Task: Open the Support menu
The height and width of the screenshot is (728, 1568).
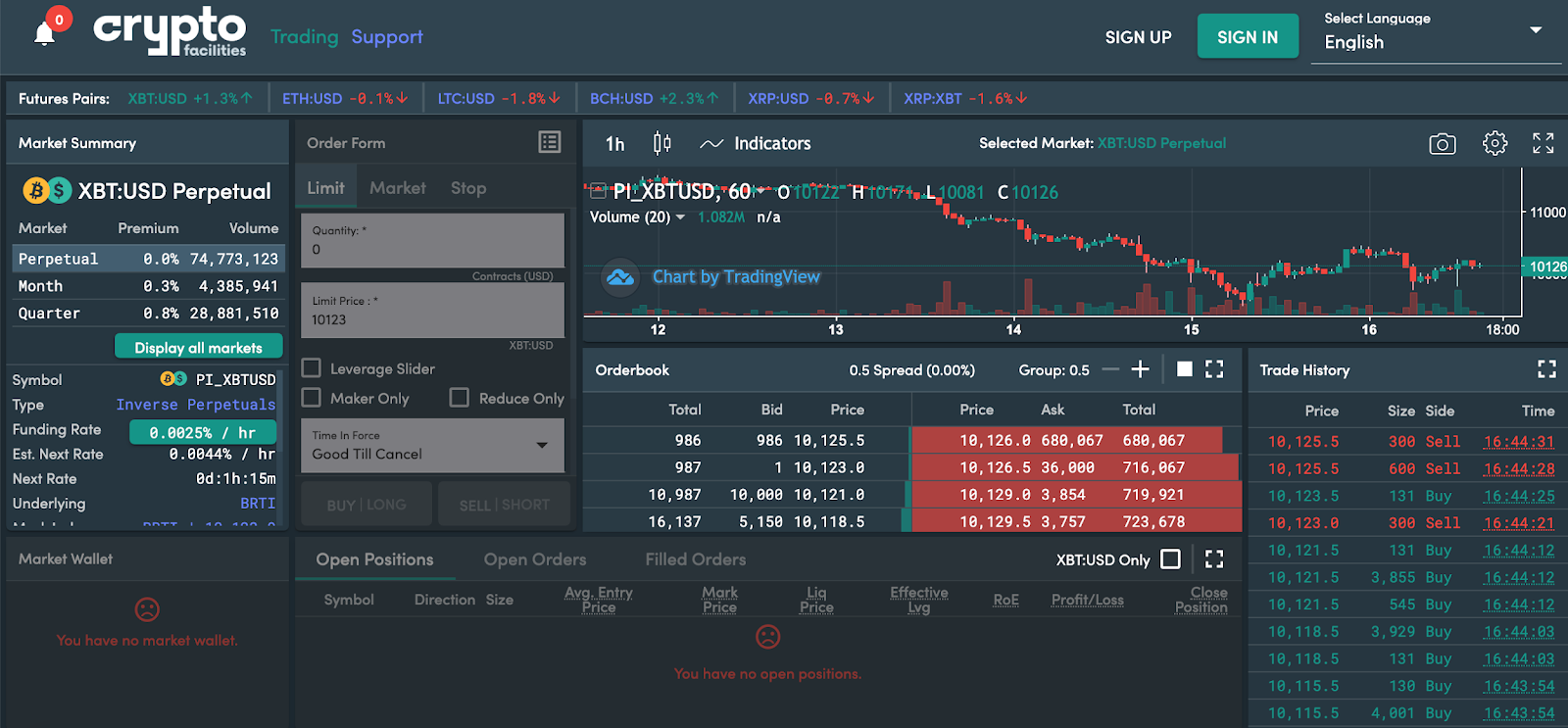Action: coord(387,37)
